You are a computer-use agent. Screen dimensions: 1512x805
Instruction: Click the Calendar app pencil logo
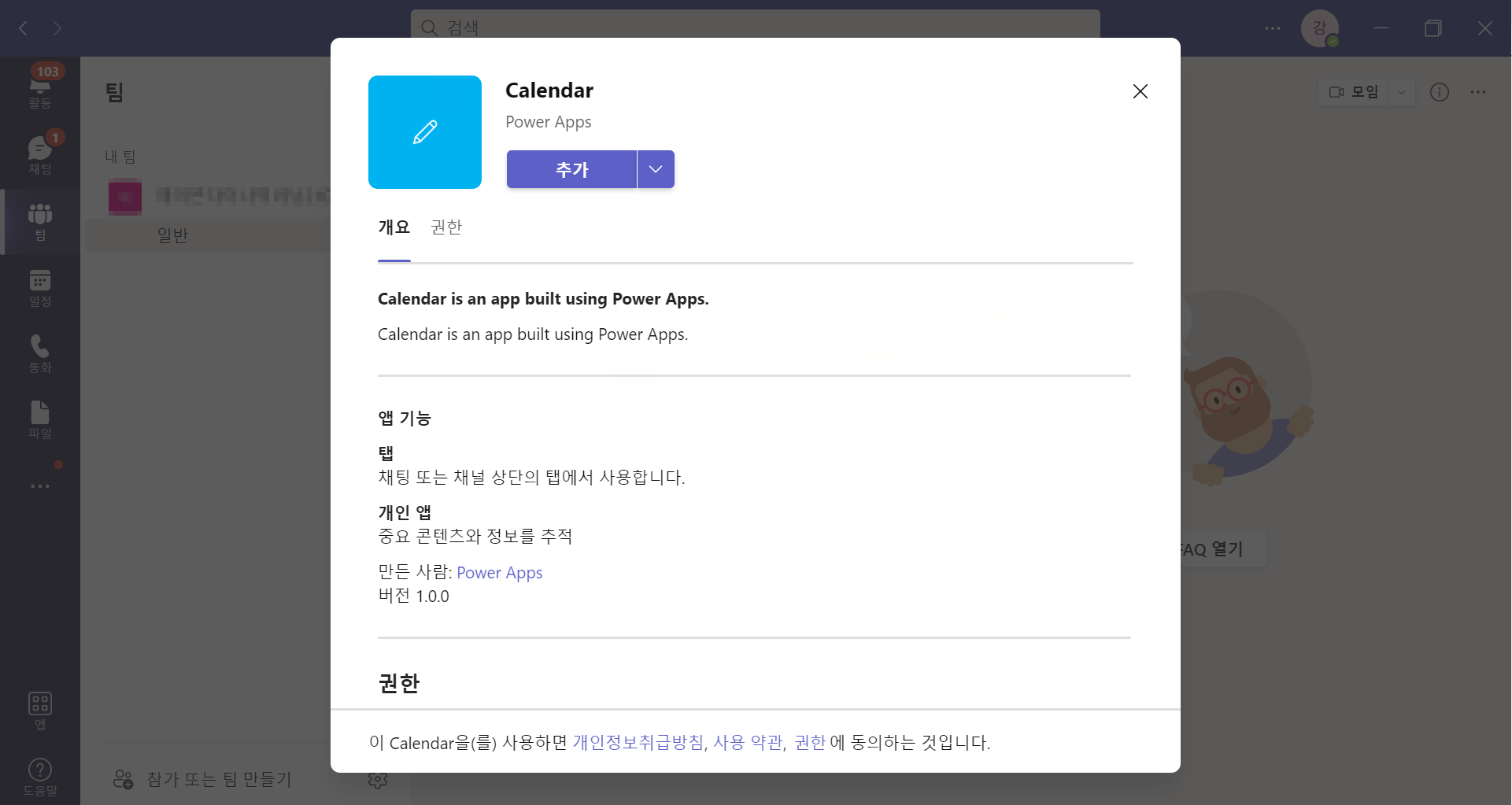(425, 132)
